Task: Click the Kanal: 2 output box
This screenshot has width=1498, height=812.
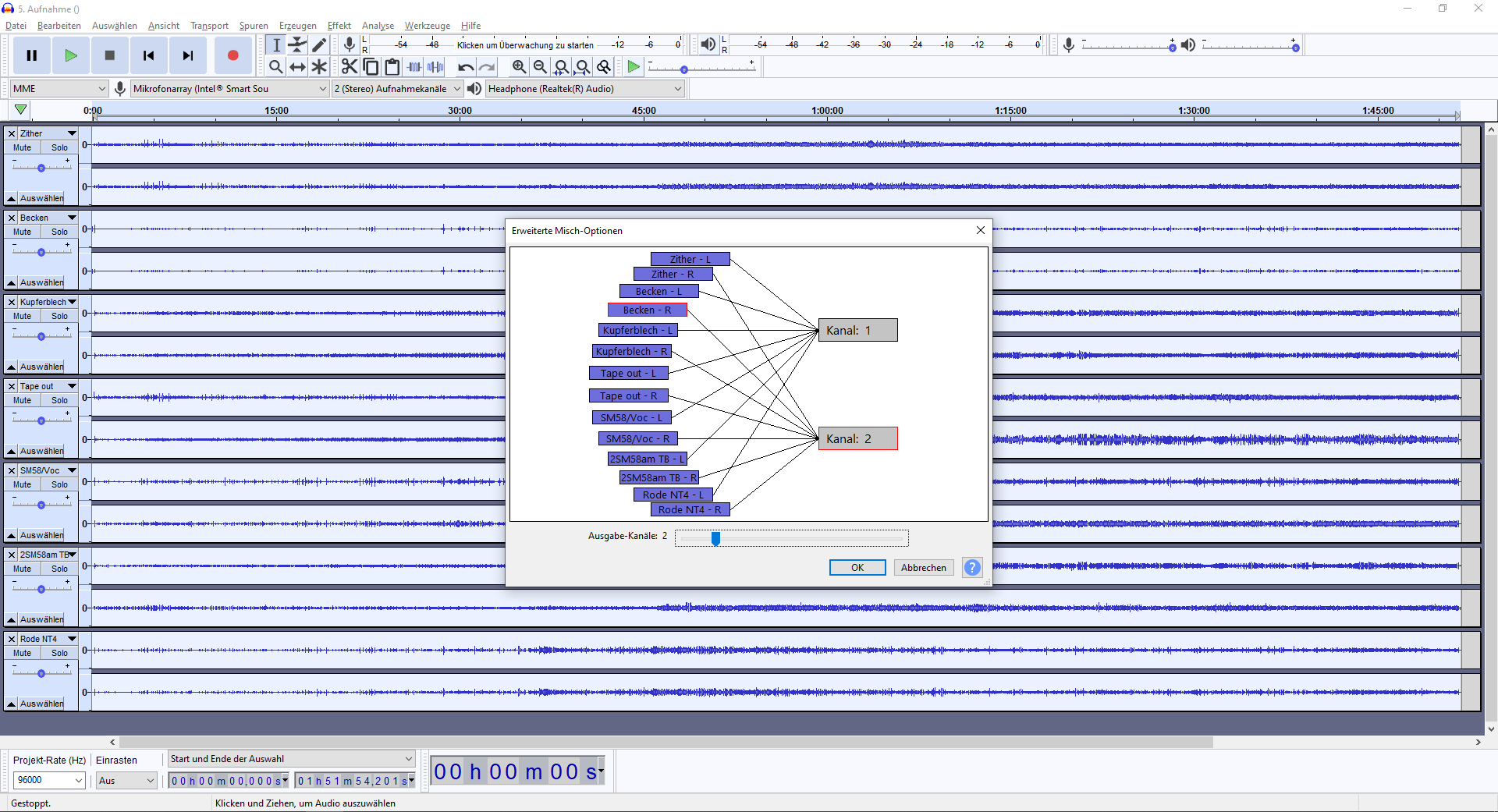Action: point(857,438)
